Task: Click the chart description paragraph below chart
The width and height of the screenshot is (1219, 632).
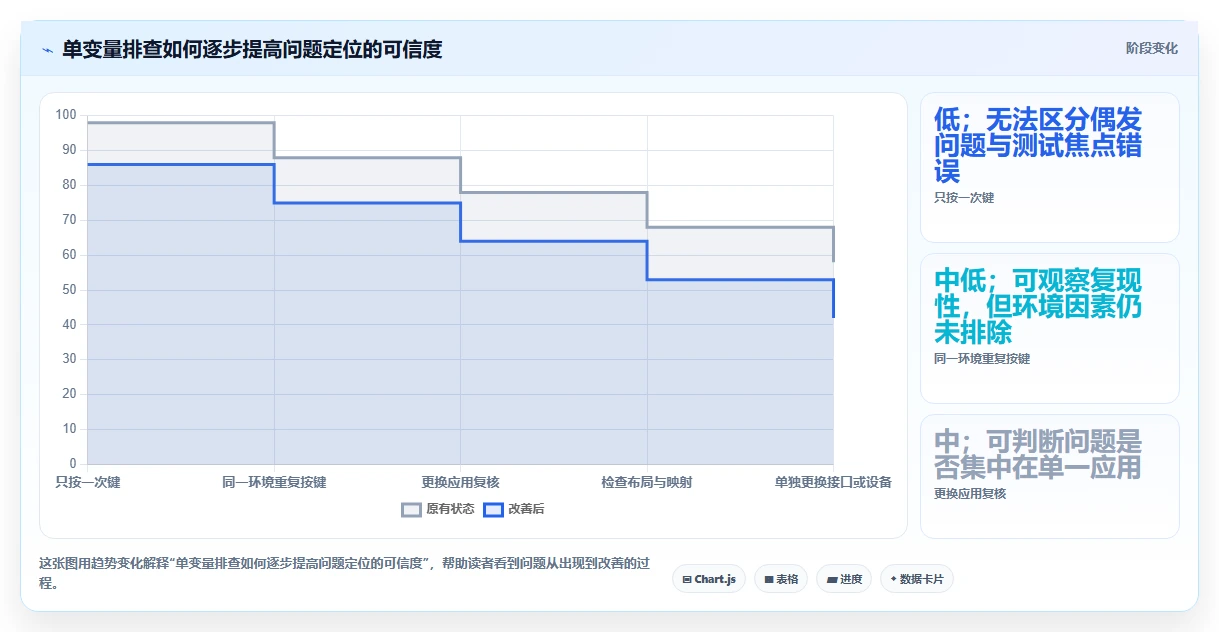Action: click(344, 573)
